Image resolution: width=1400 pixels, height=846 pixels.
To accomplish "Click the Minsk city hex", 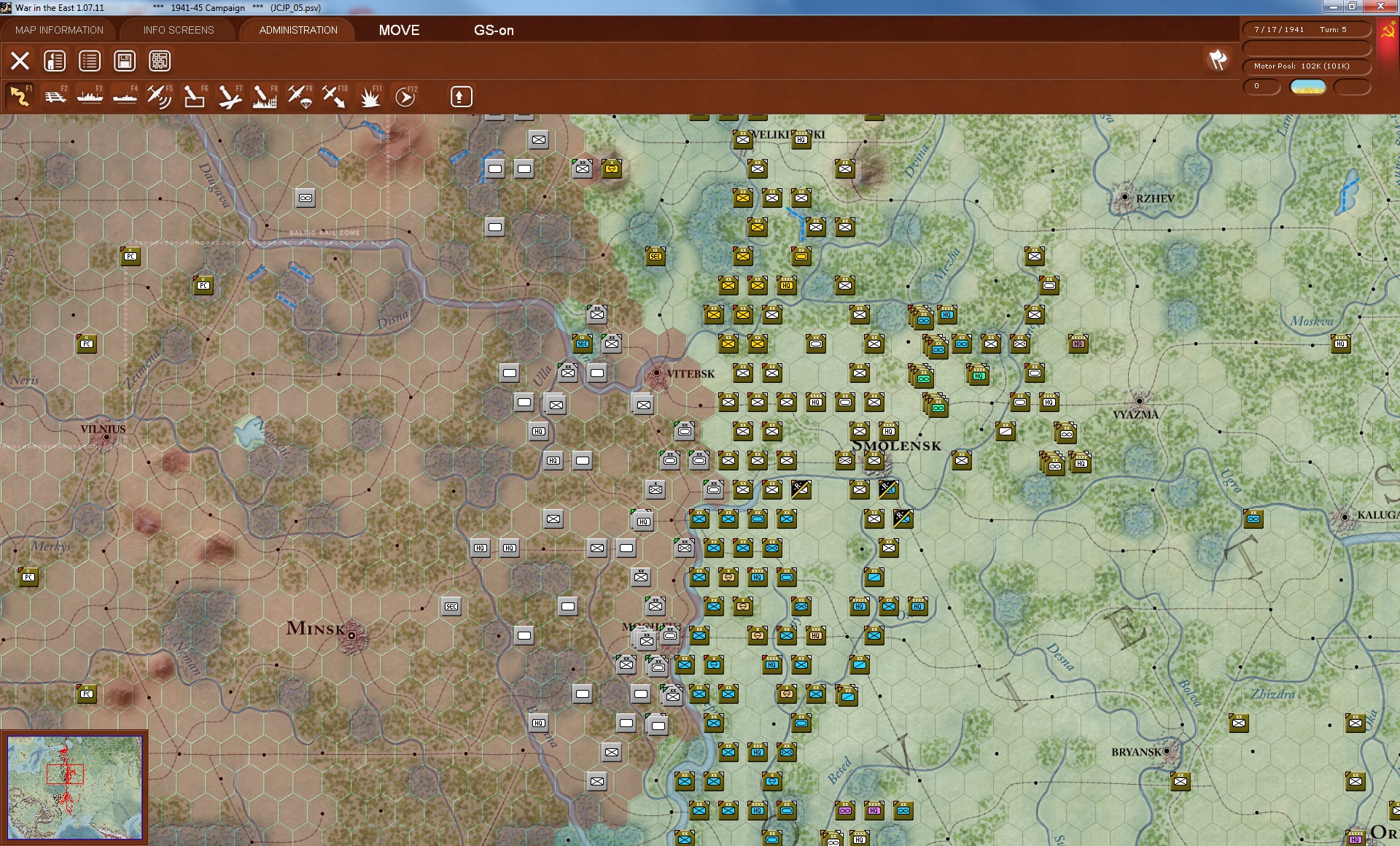I will pyautogui.click(x=351, y=635).
